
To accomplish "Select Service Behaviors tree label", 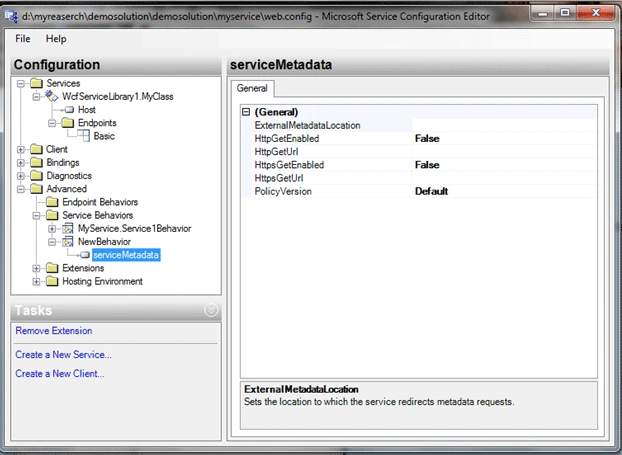I will pos(98,215).
